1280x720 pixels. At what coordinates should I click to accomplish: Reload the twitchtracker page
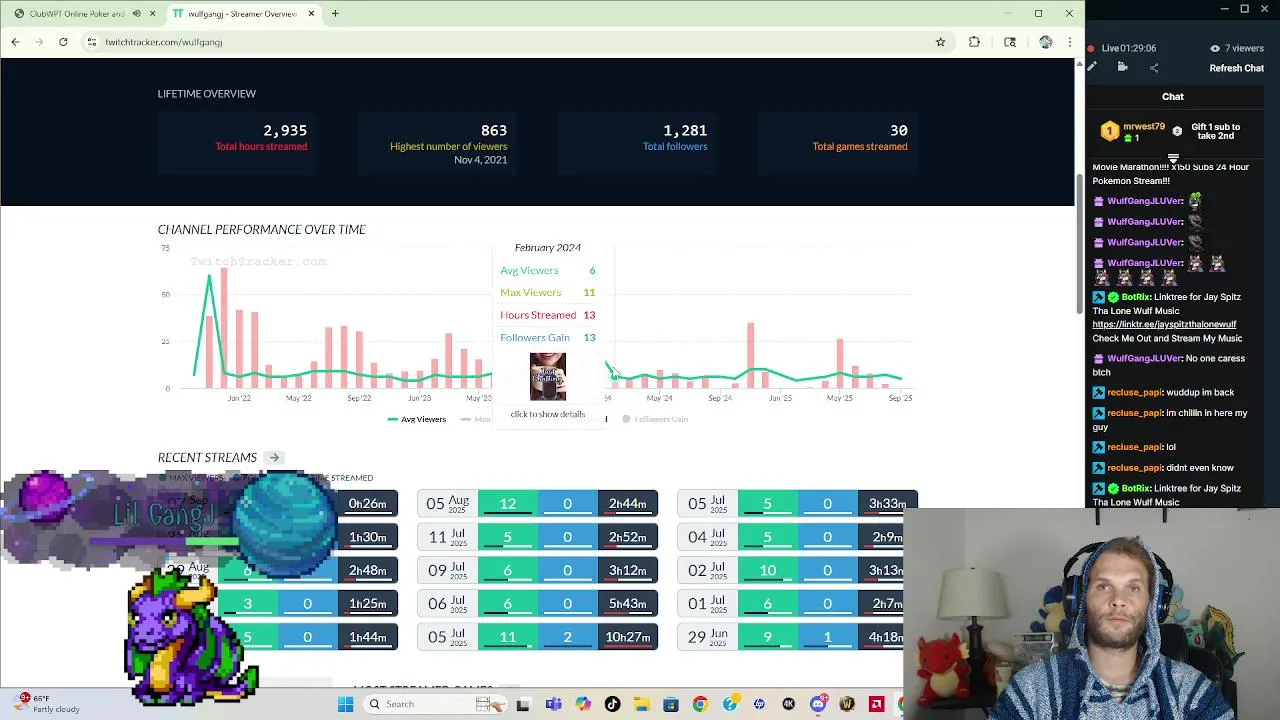(x=63, y=42)
